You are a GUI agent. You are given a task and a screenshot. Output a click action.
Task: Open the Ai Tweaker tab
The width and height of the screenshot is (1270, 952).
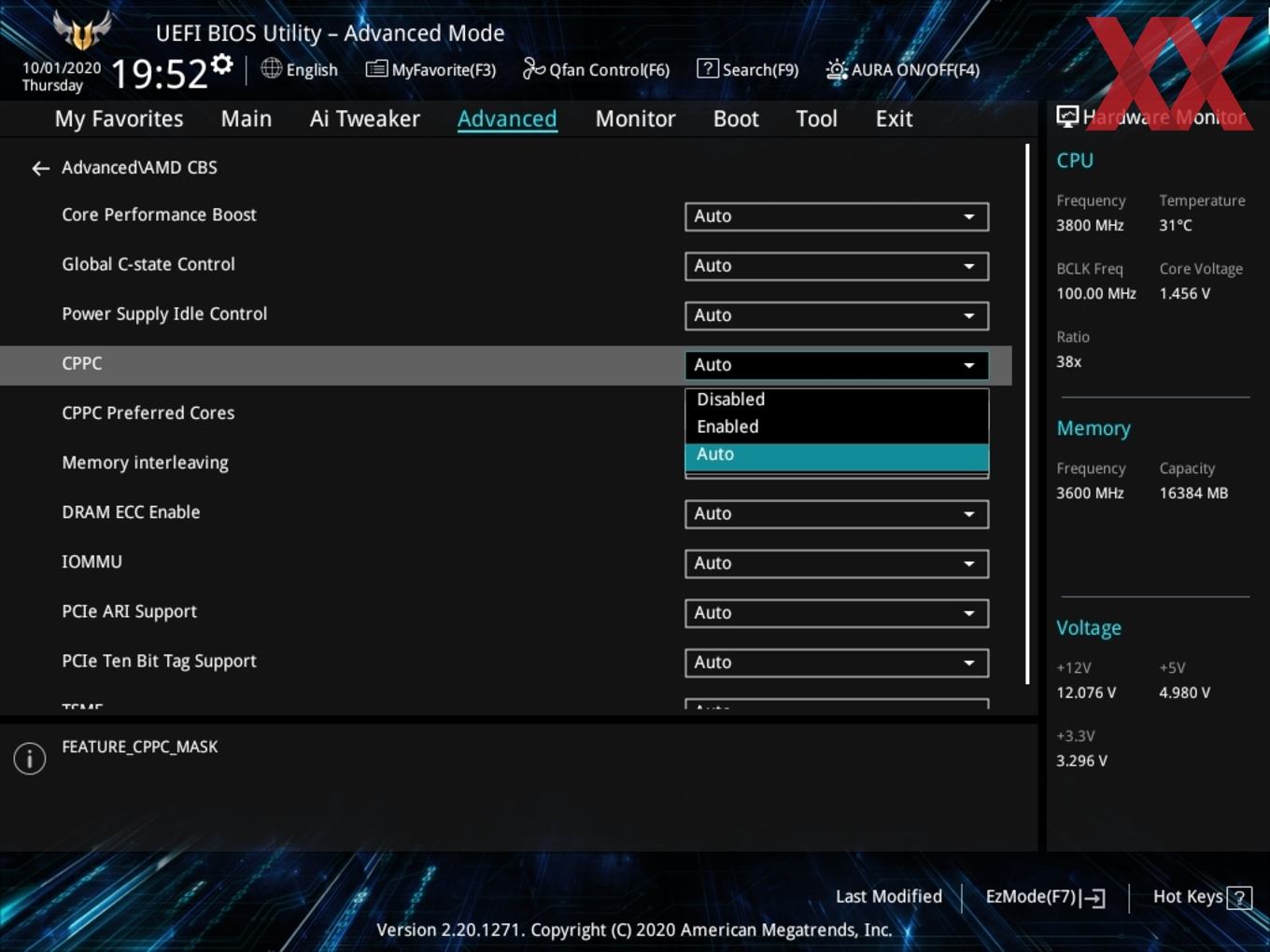pos(365,119)
